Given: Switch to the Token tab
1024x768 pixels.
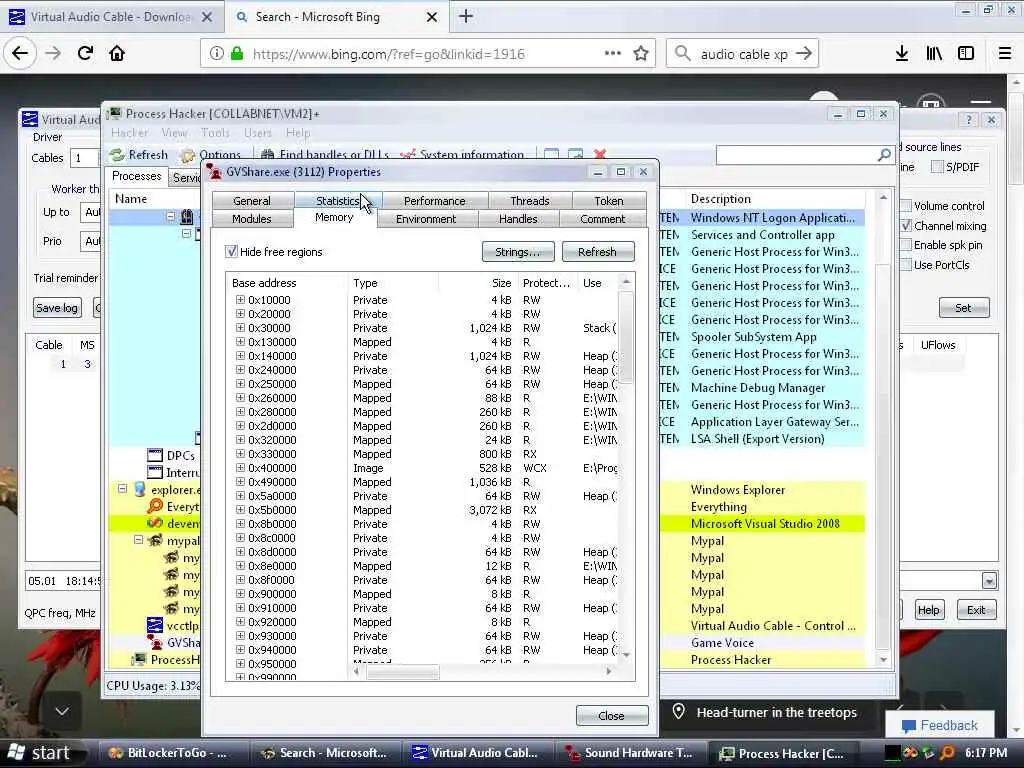Looking at the screenshot, I should 609,201.
